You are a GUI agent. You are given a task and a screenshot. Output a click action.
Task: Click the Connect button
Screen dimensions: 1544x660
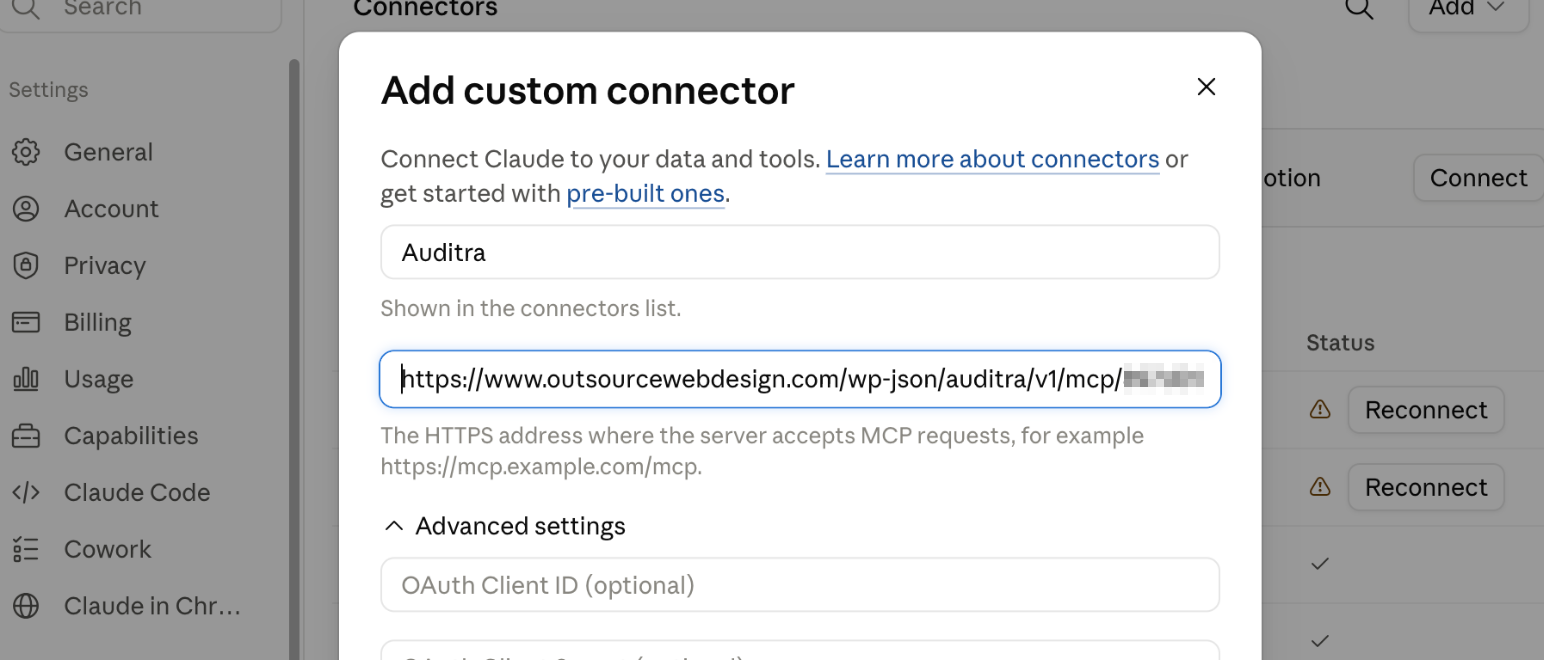pyautogui.click(x=1478, y=178)
